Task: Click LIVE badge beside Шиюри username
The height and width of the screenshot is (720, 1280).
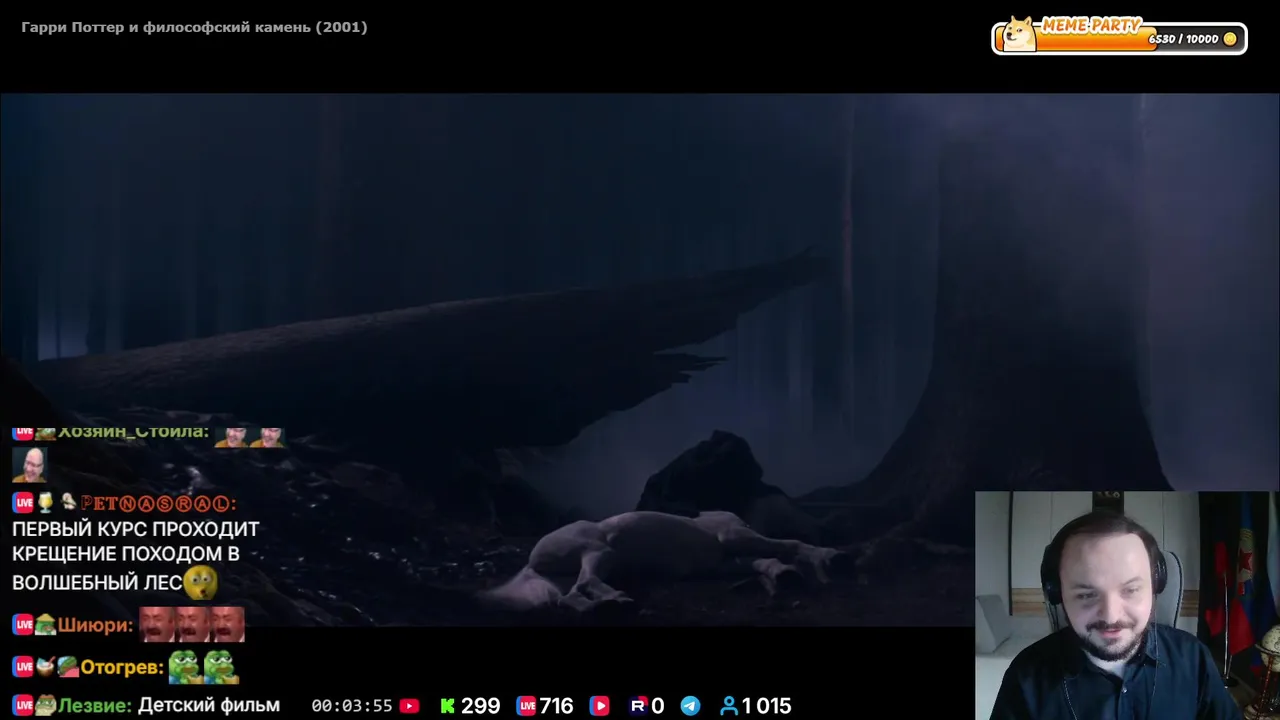Action: 23,625
